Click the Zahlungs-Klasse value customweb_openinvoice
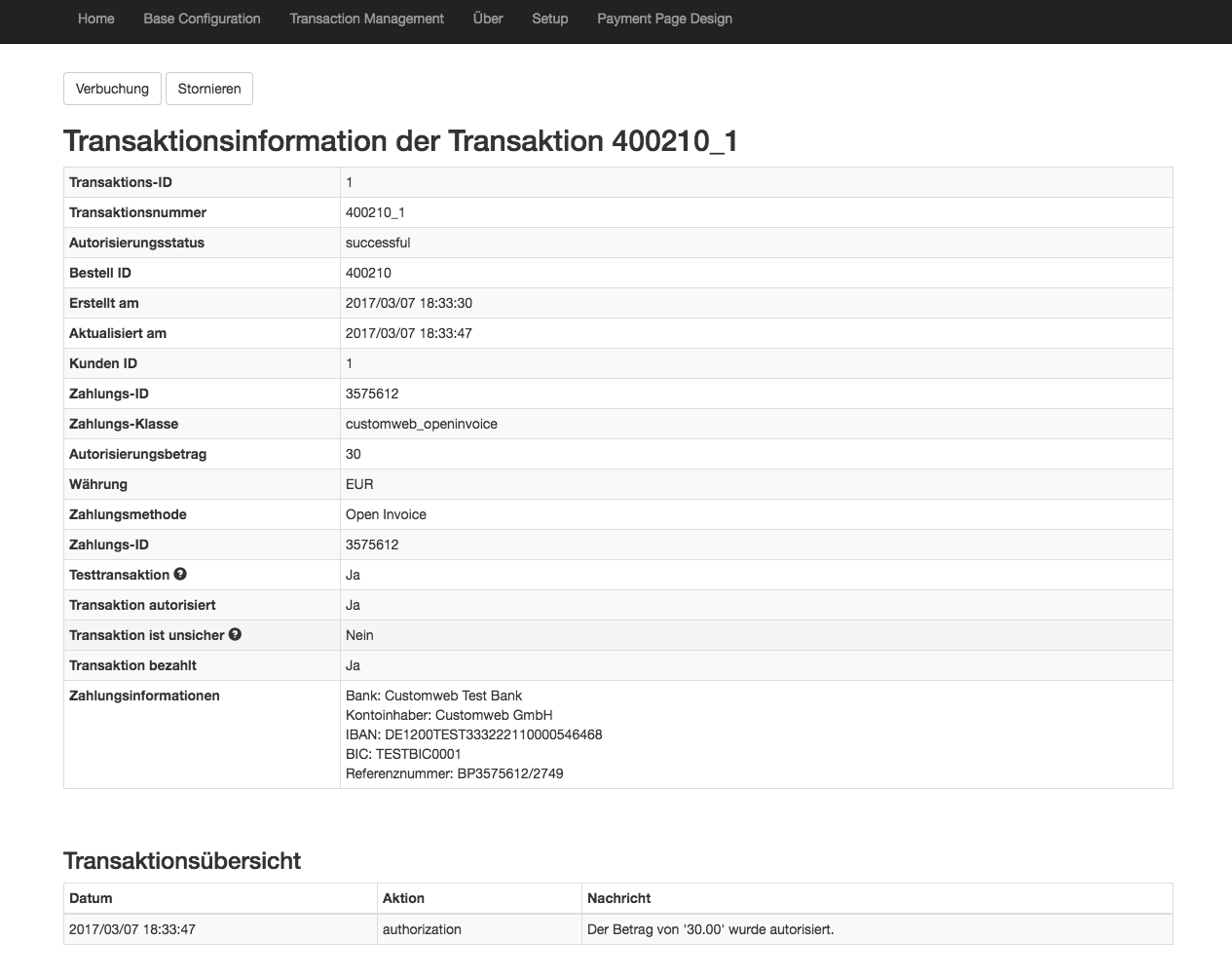Viewport: 1232px width, 979px height. pyautogui.click(x=421, y=424)
